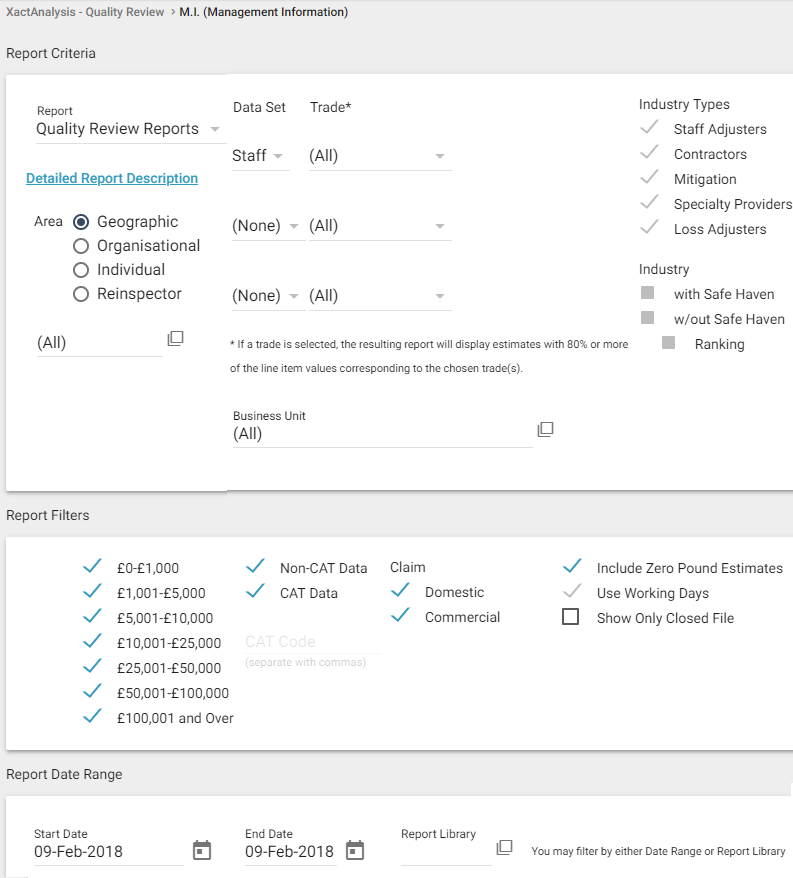Open the Business Unit selector icon
This screenshot has width=793, height=878.
tap(545, 429)
